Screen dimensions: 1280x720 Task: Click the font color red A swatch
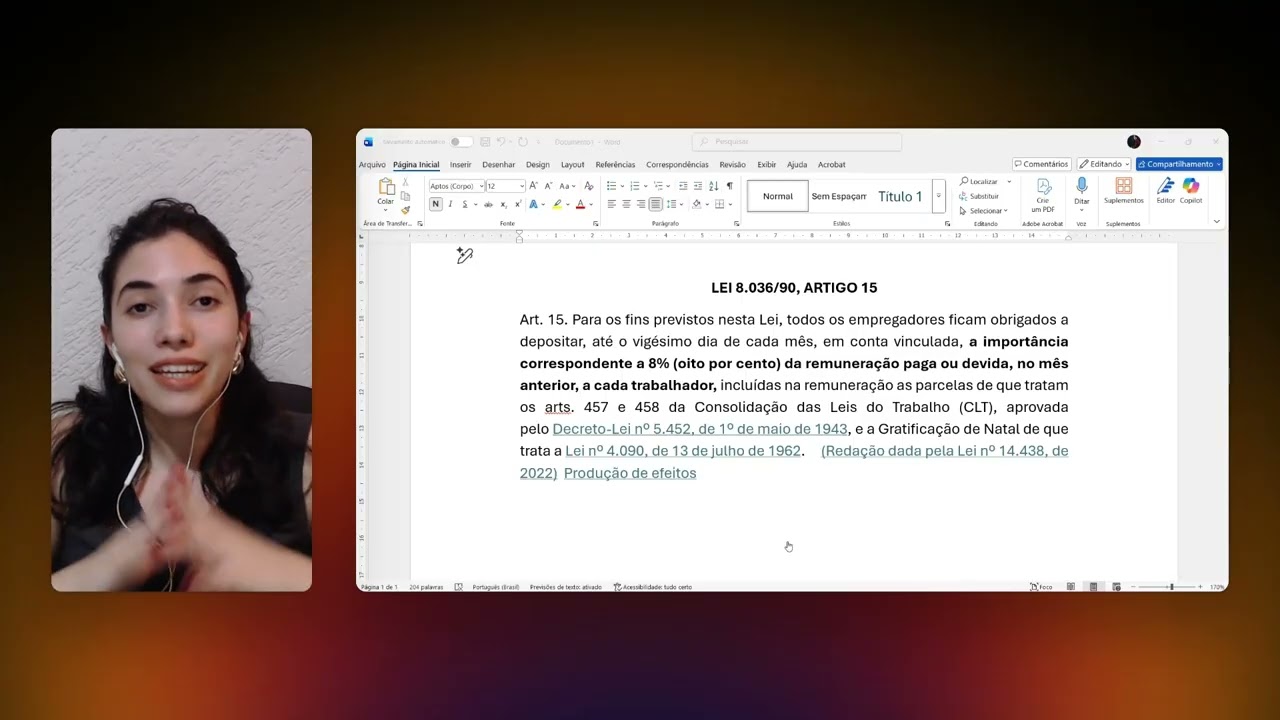(580, 204)
